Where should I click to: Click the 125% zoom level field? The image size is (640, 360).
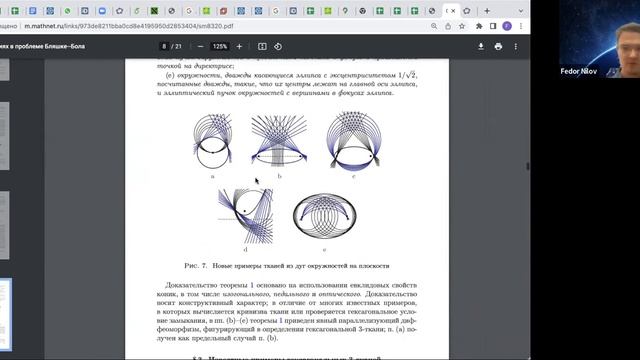point(220,47)
